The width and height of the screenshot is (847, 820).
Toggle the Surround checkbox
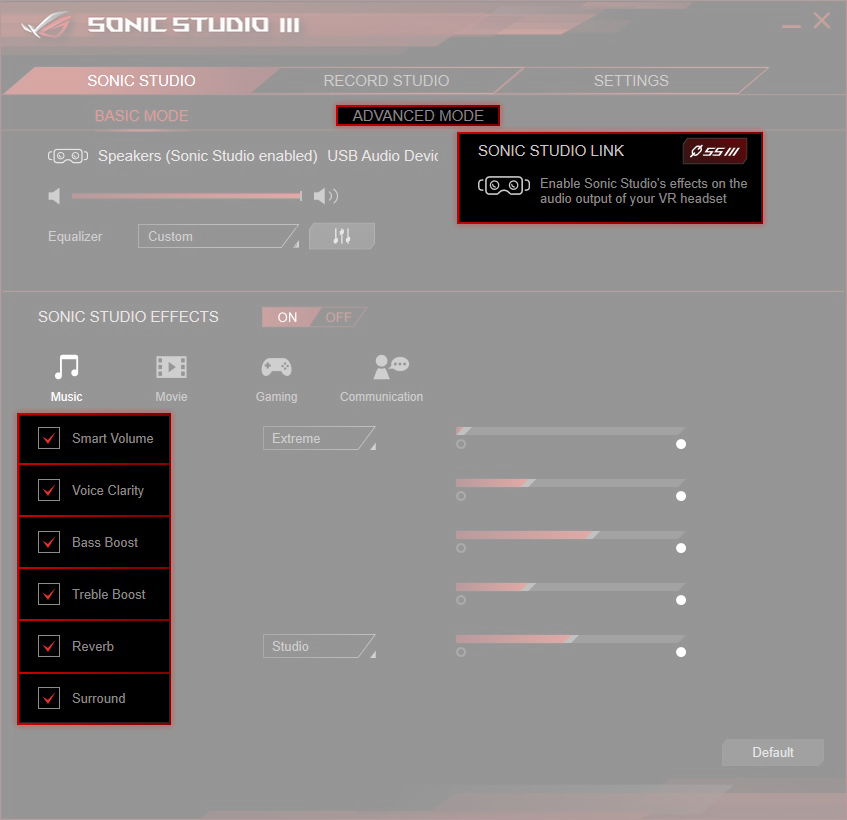click(49, 698)
